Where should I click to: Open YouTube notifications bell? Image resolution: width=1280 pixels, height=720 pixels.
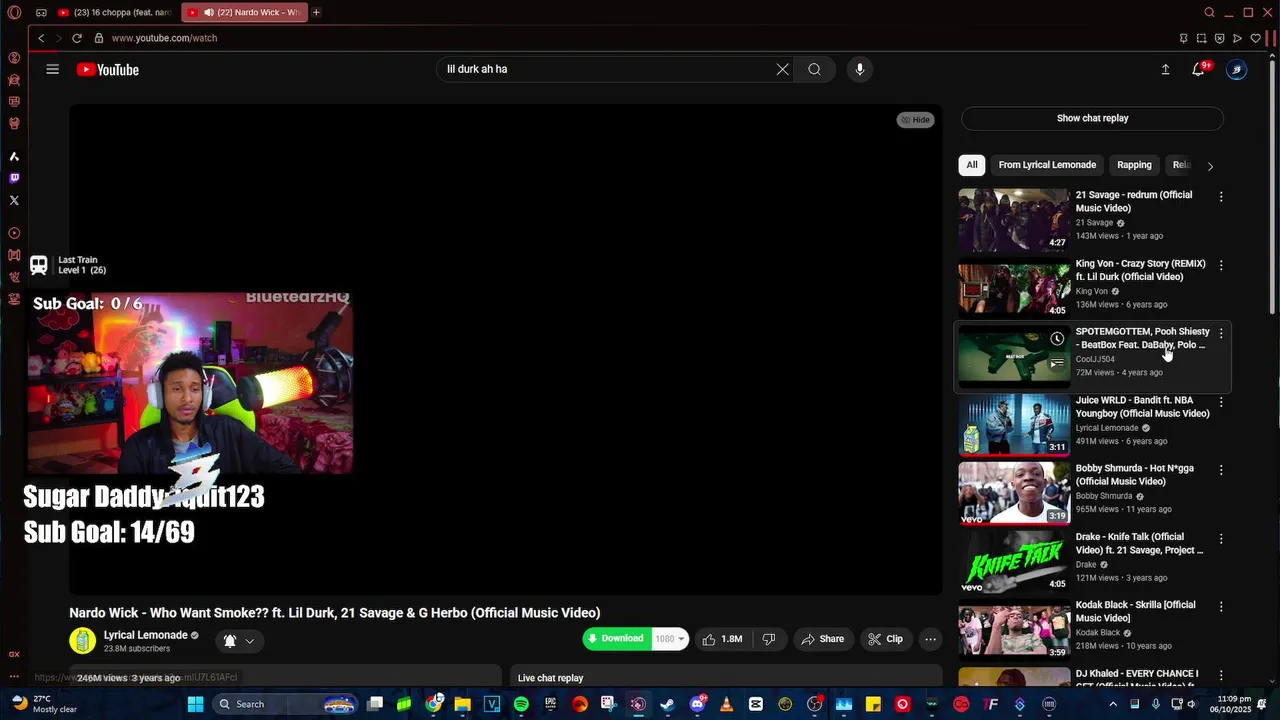pos(1199,69)
